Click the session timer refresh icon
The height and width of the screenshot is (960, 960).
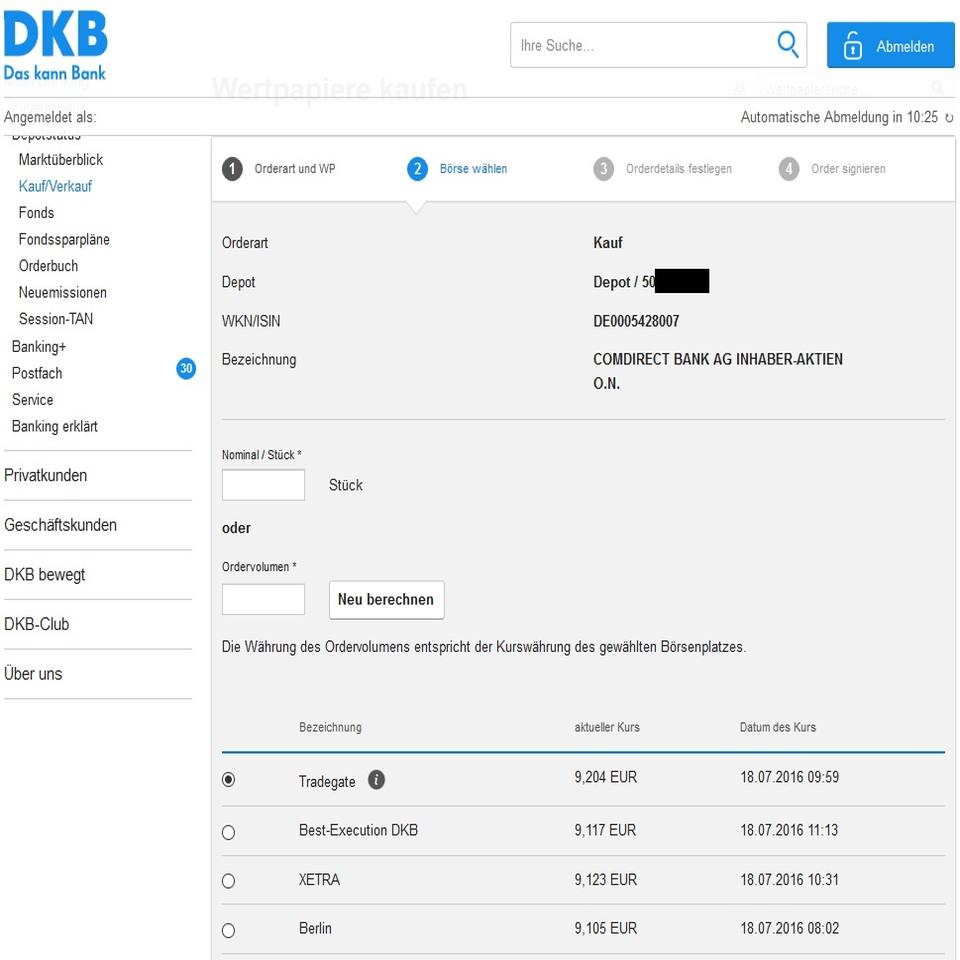click(949, 118)
